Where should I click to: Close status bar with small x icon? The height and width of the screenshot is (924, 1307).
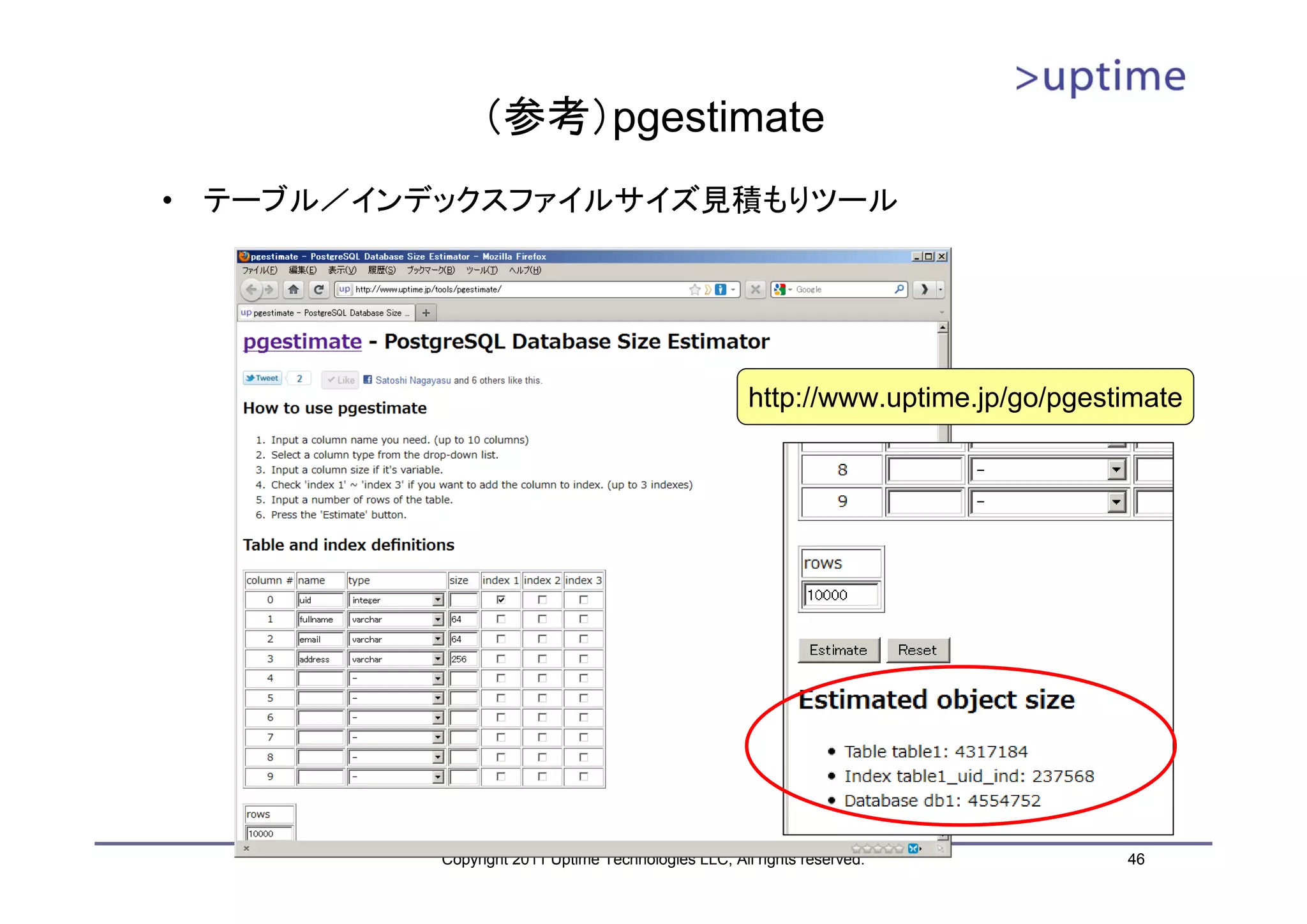click(x=246, y=849)
